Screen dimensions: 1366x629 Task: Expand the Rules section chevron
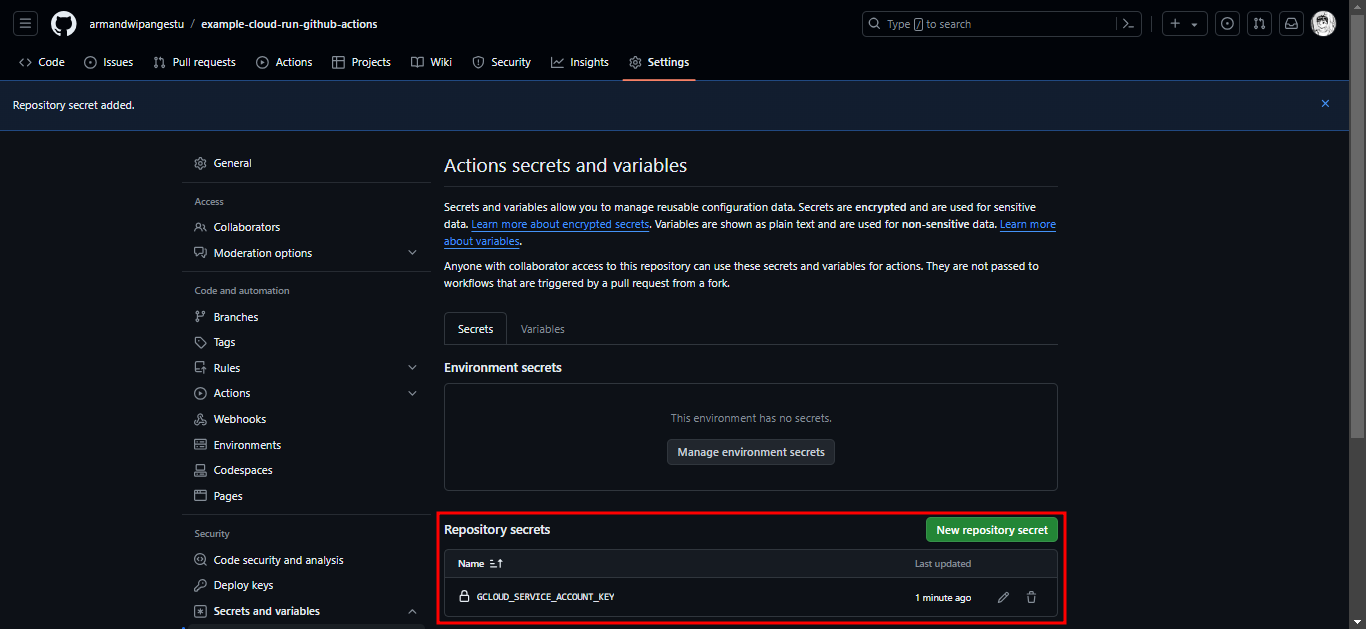412,367
